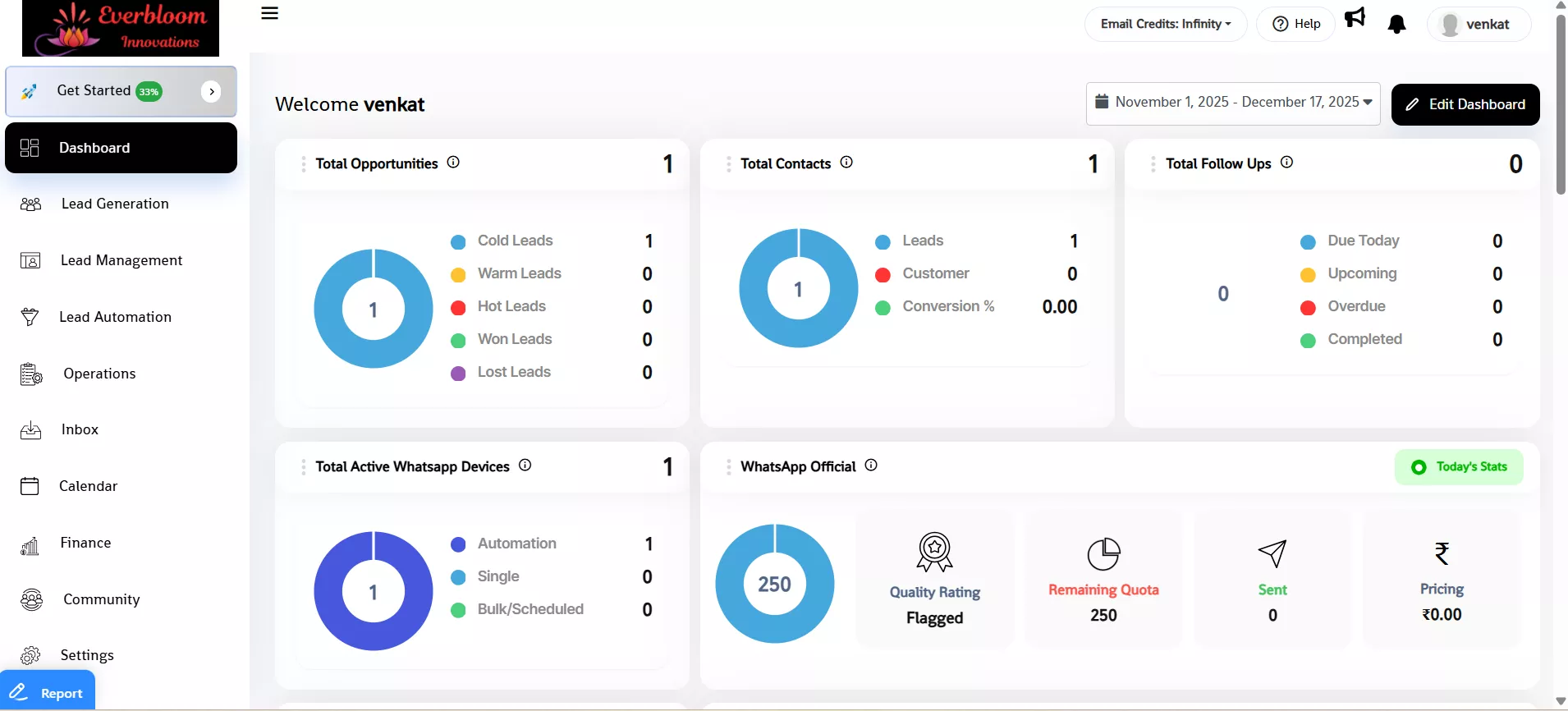Viewport: 1568px width, 711px height.
Task: Click the Quality Rating badge icon
Action: click(x=934, y=552)
